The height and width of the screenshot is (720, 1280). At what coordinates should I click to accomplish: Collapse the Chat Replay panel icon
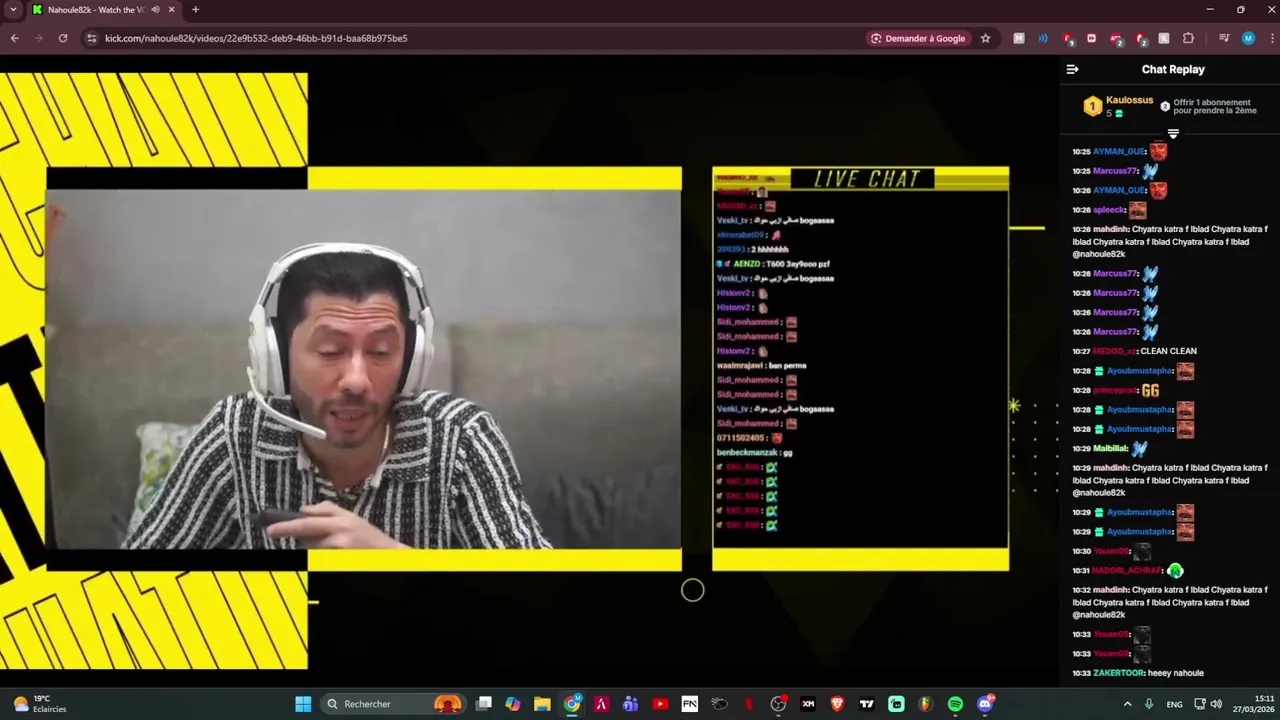1072,69
